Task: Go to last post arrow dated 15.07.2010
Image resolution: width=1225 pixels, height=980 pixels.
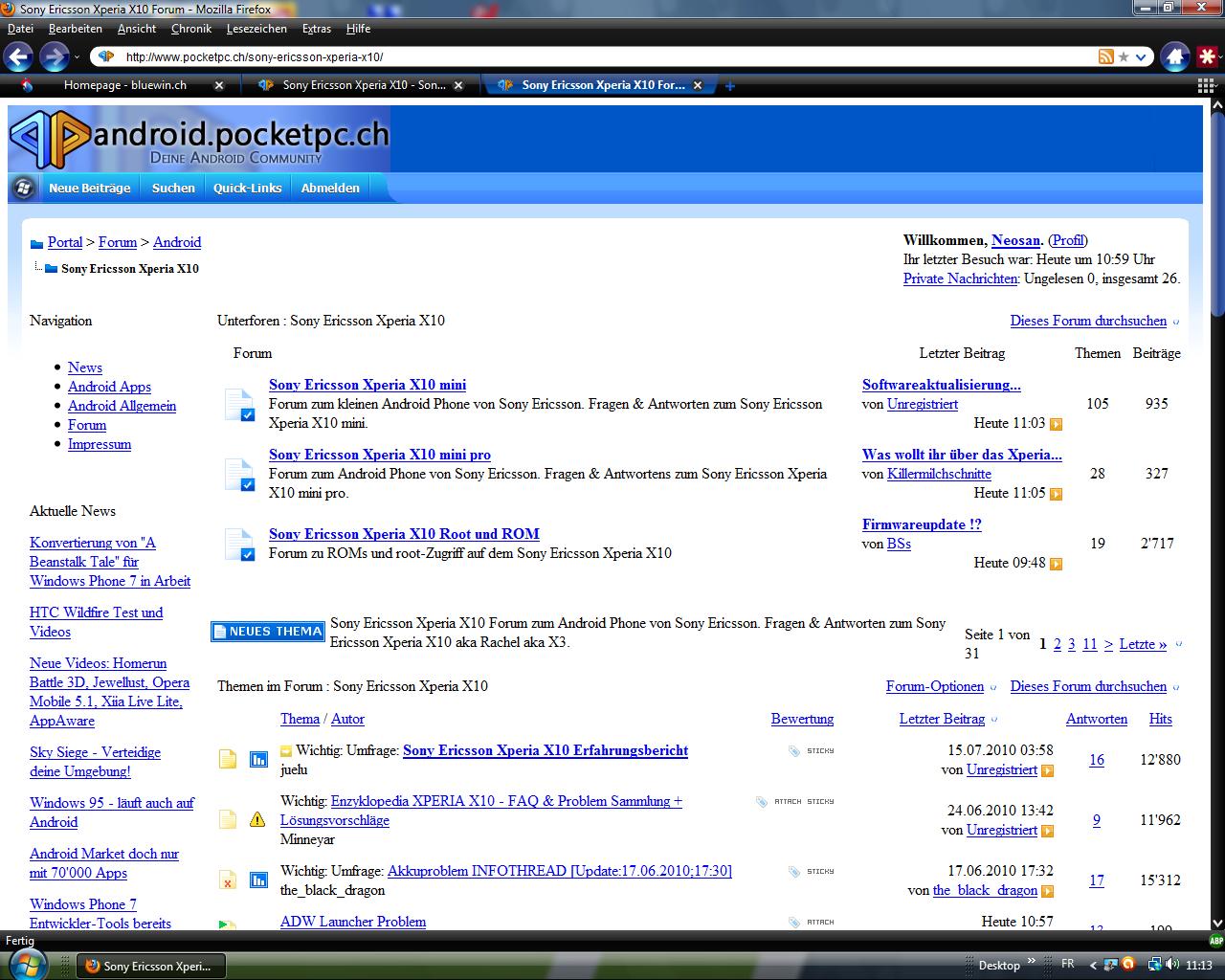Action: 1048,770
